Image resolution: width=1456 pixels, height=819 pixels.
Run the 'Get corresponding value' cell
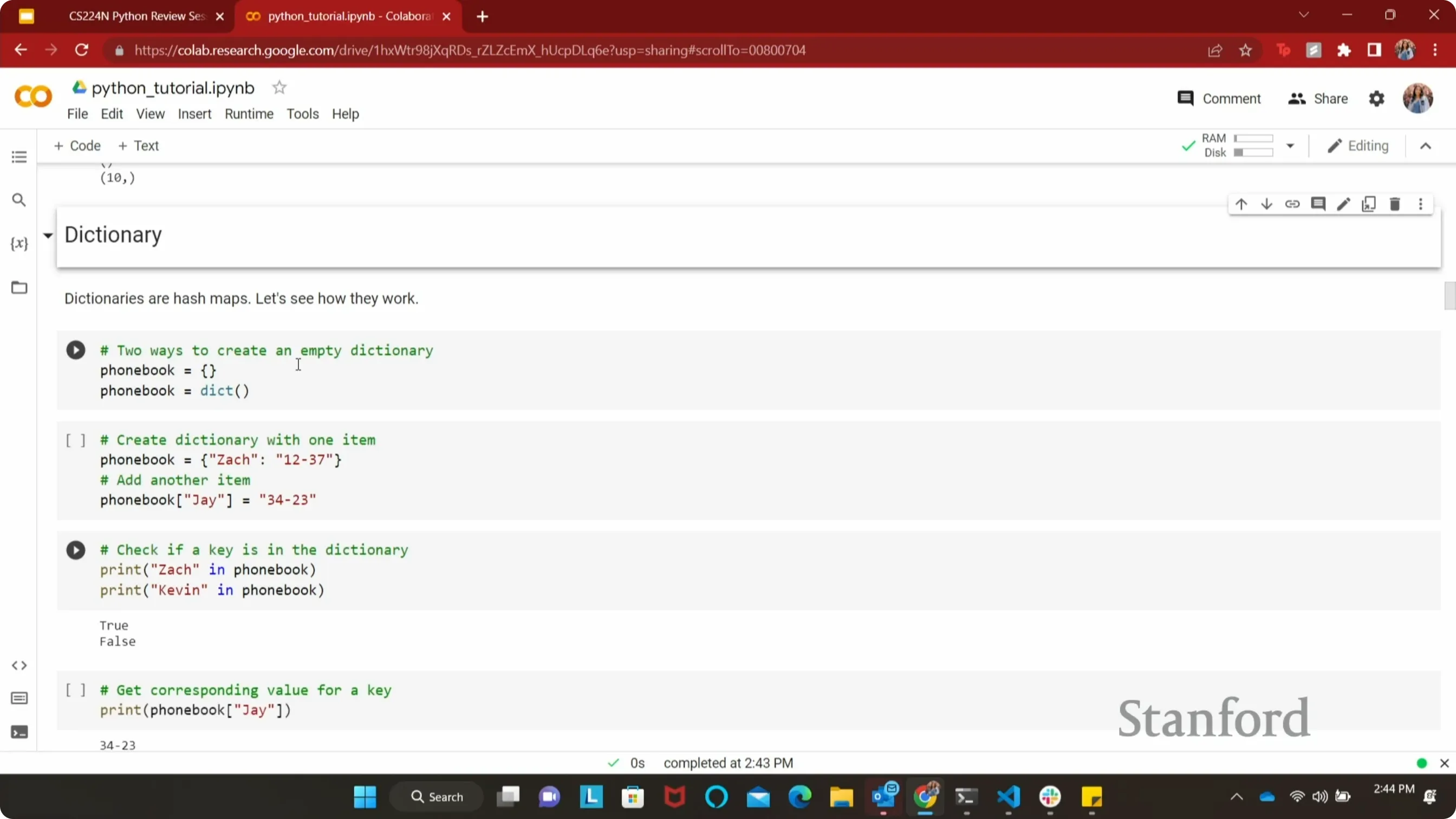[x=76, y=690]
